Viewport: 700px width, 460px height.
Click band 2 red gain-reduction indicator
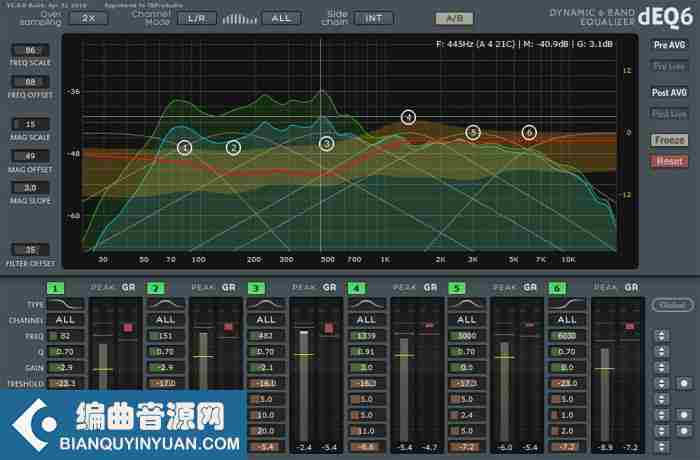click(228, 327)
